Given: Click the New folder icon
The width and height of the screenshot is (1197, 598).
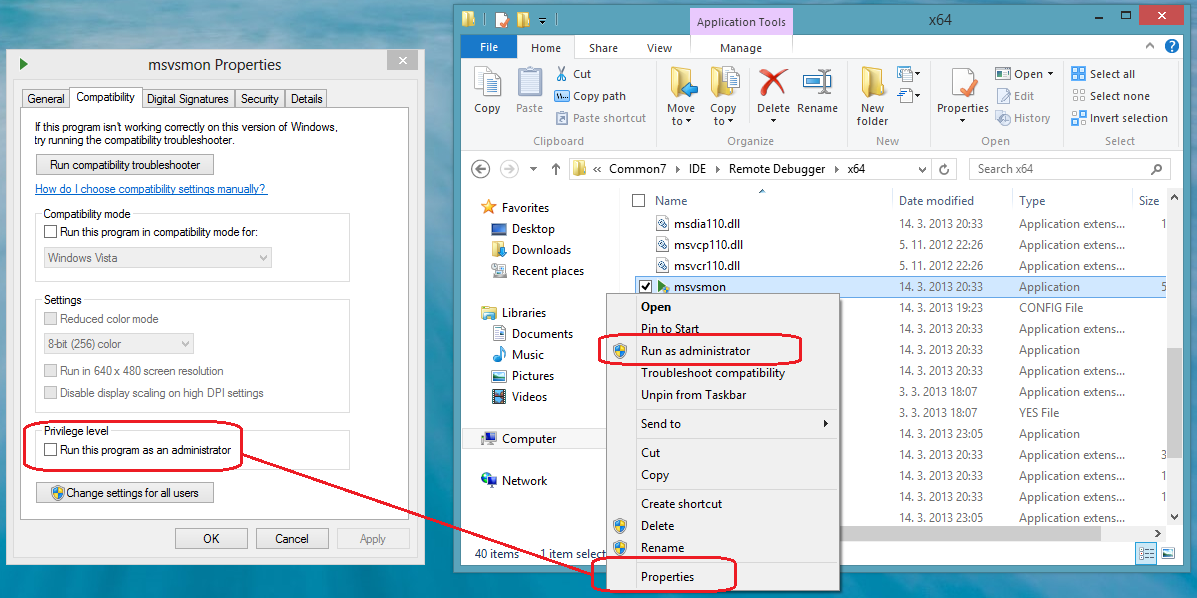Looking at the screenshot, I should pos(873,82).
